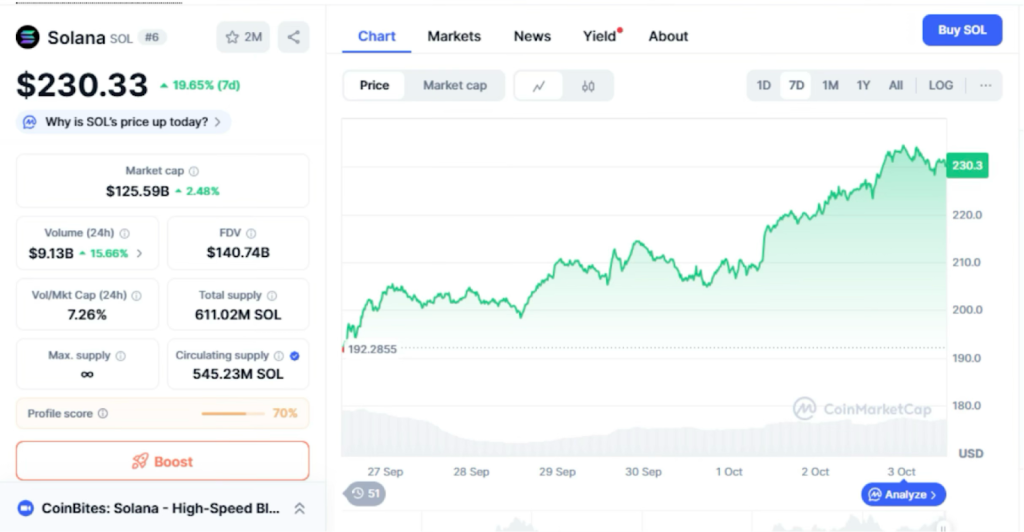Screen dimensions: 1024x532
Task: Open the more options ellipsis on chart
Action: pyautogui.click(x=985, y=85)
